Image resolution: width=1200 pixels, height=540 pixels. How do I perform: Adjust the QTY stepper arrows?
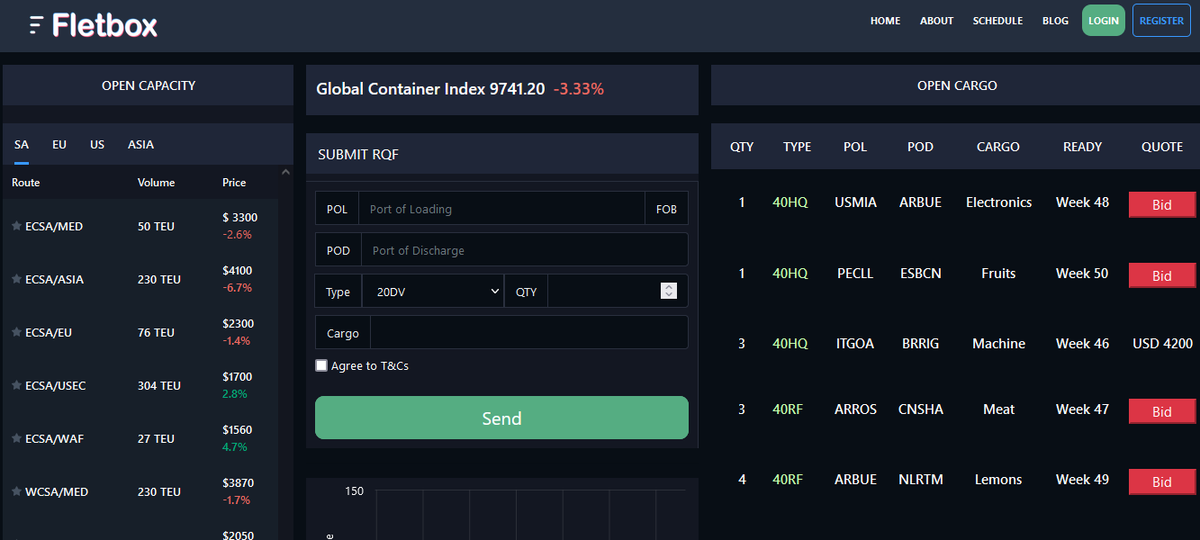[x=669, y=291]
